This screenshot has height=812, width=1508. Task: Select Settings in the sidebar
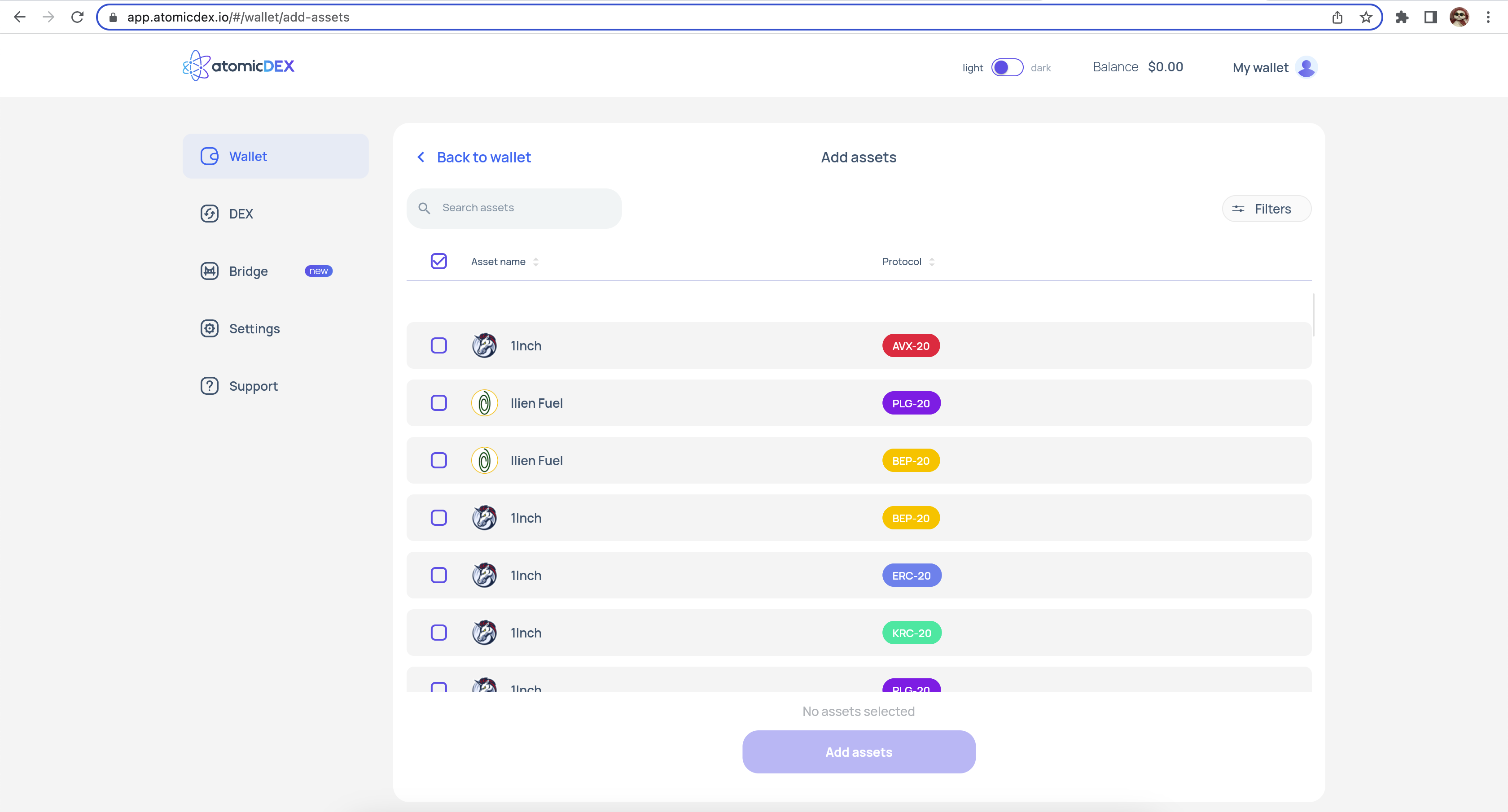[x=275, y=328]
